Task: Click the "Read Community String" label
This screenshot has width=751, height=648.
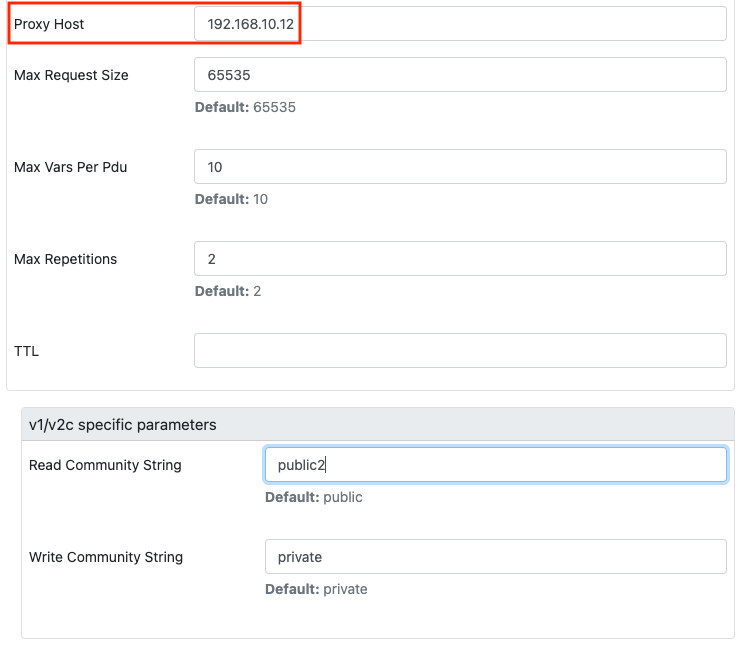Action: [x=105, y=465]
